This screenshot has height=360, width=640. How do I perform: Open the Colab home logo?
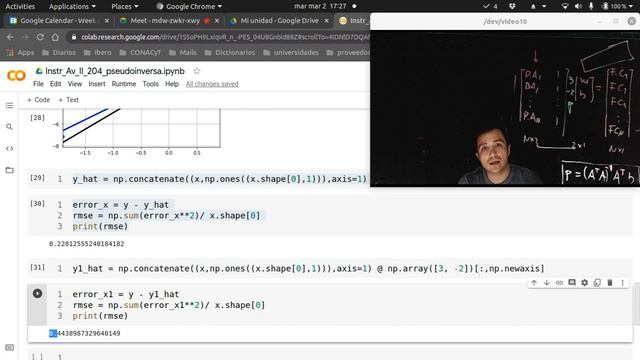click(x=16, y=76)
